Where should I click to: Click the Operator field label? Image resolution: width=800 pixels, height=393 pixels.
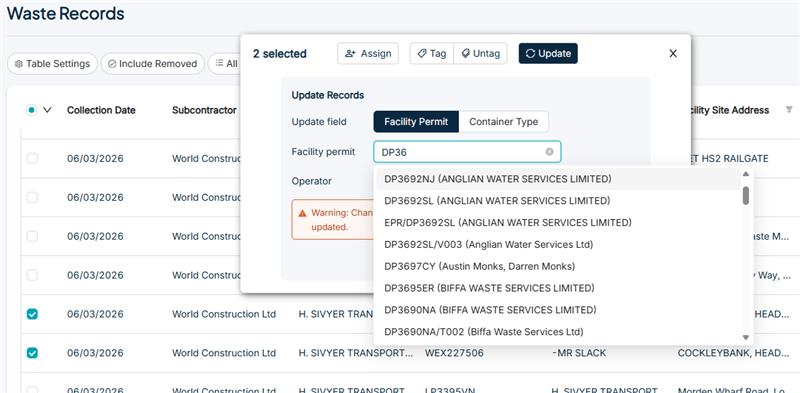[311, 181]
